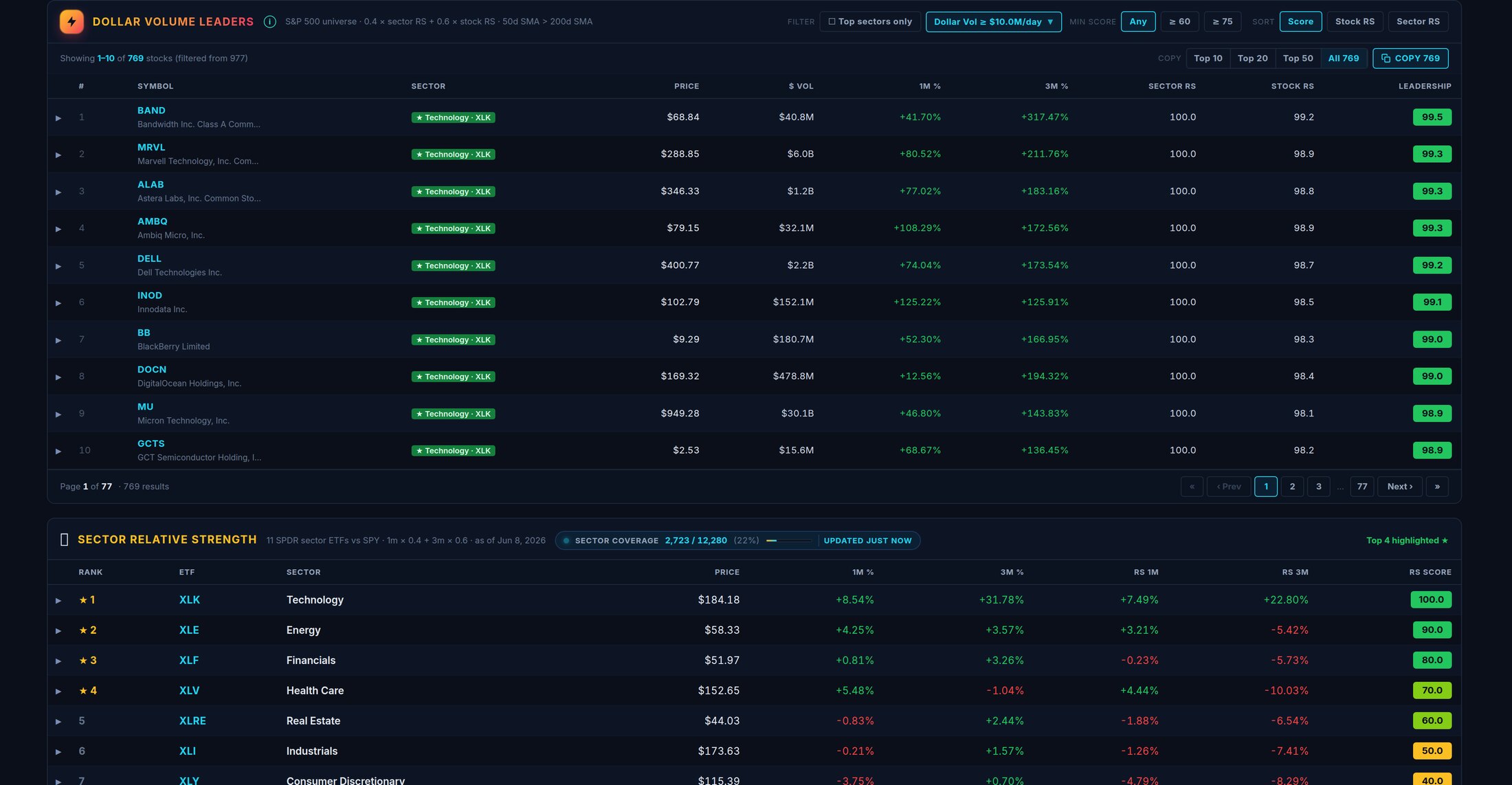Click the Prev page button
Image resolution: width=1512 pixels, height=785 pixels.
coord(1229,487)
